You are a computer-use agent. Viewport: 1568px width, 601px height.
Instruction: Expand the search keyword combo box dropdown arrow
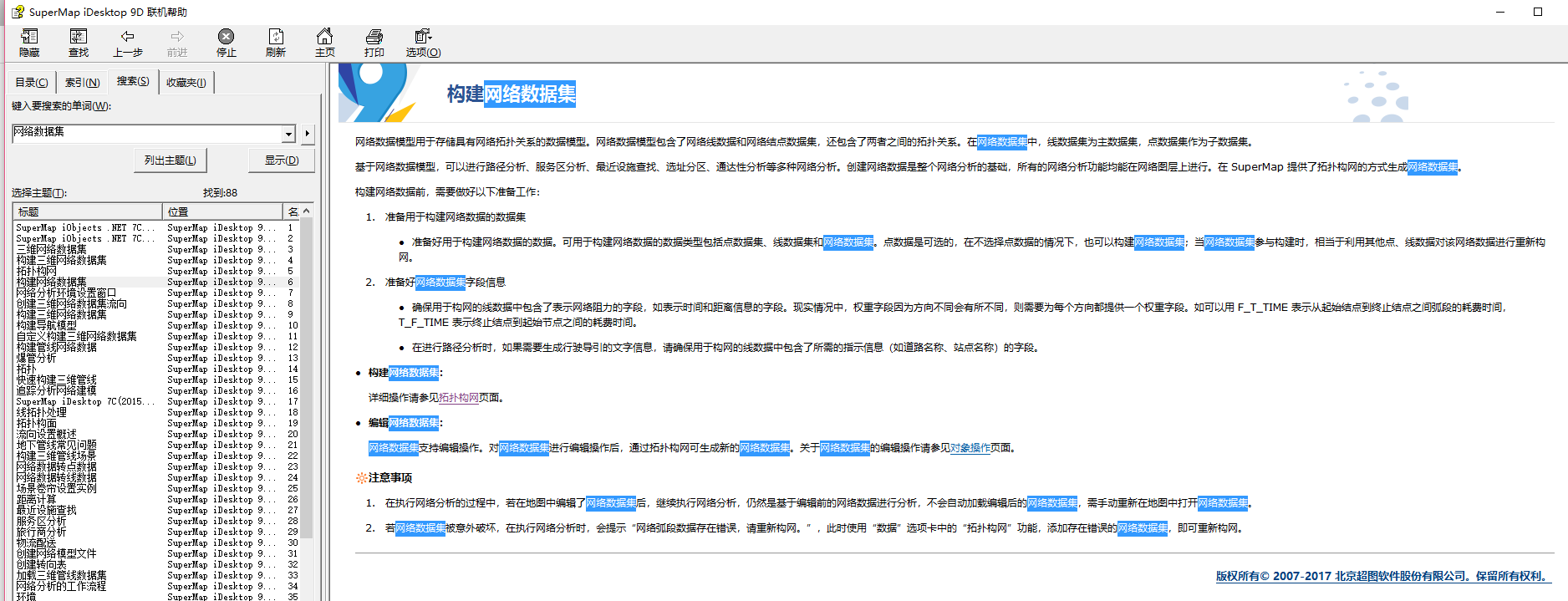tap(288, 134)
